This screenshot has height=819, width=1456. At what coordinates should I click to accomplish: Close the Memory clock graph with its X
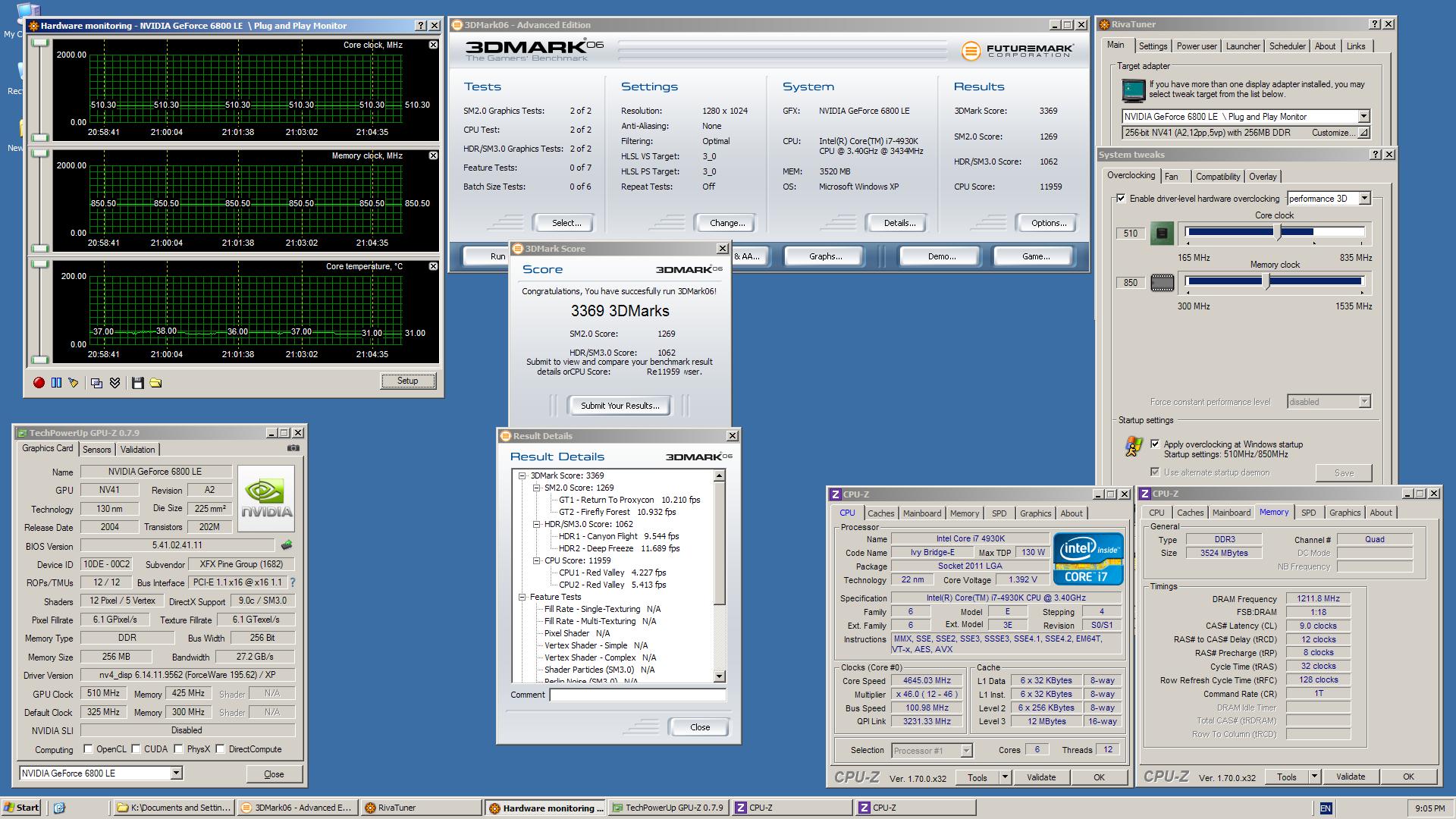click(x=433, y=155)
